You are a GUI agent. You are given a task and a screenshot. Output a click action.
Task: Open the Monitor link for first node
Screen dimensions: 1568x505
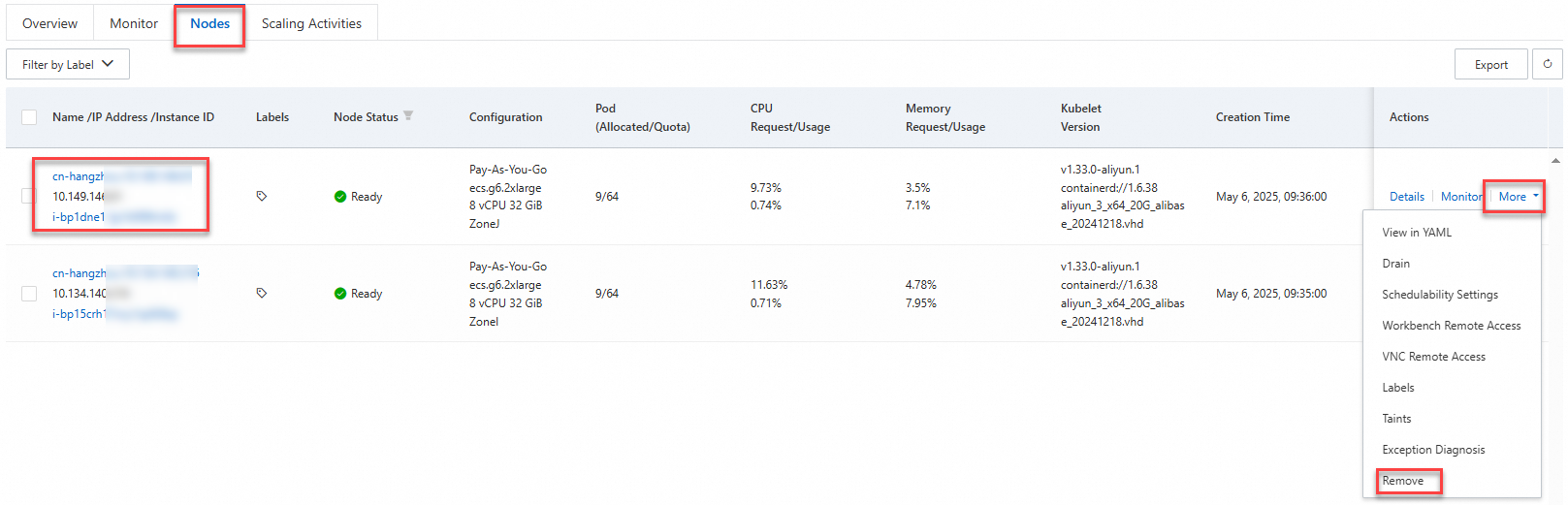tap(1460, 197)
